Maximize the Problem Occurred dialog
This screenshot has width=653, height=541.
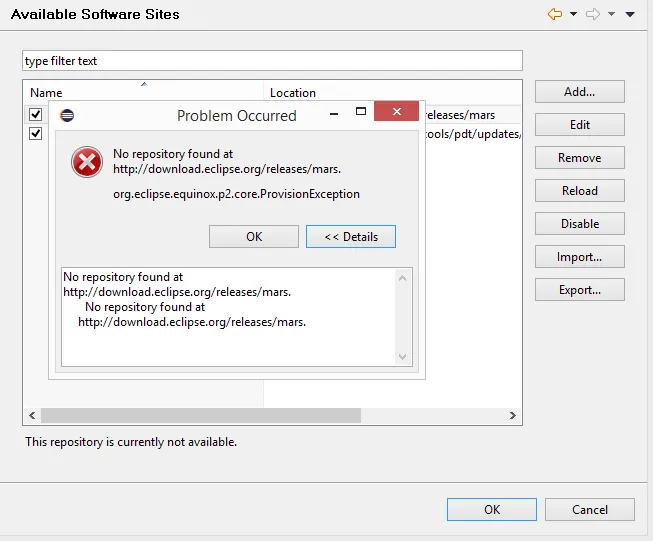tap(361, 111)
